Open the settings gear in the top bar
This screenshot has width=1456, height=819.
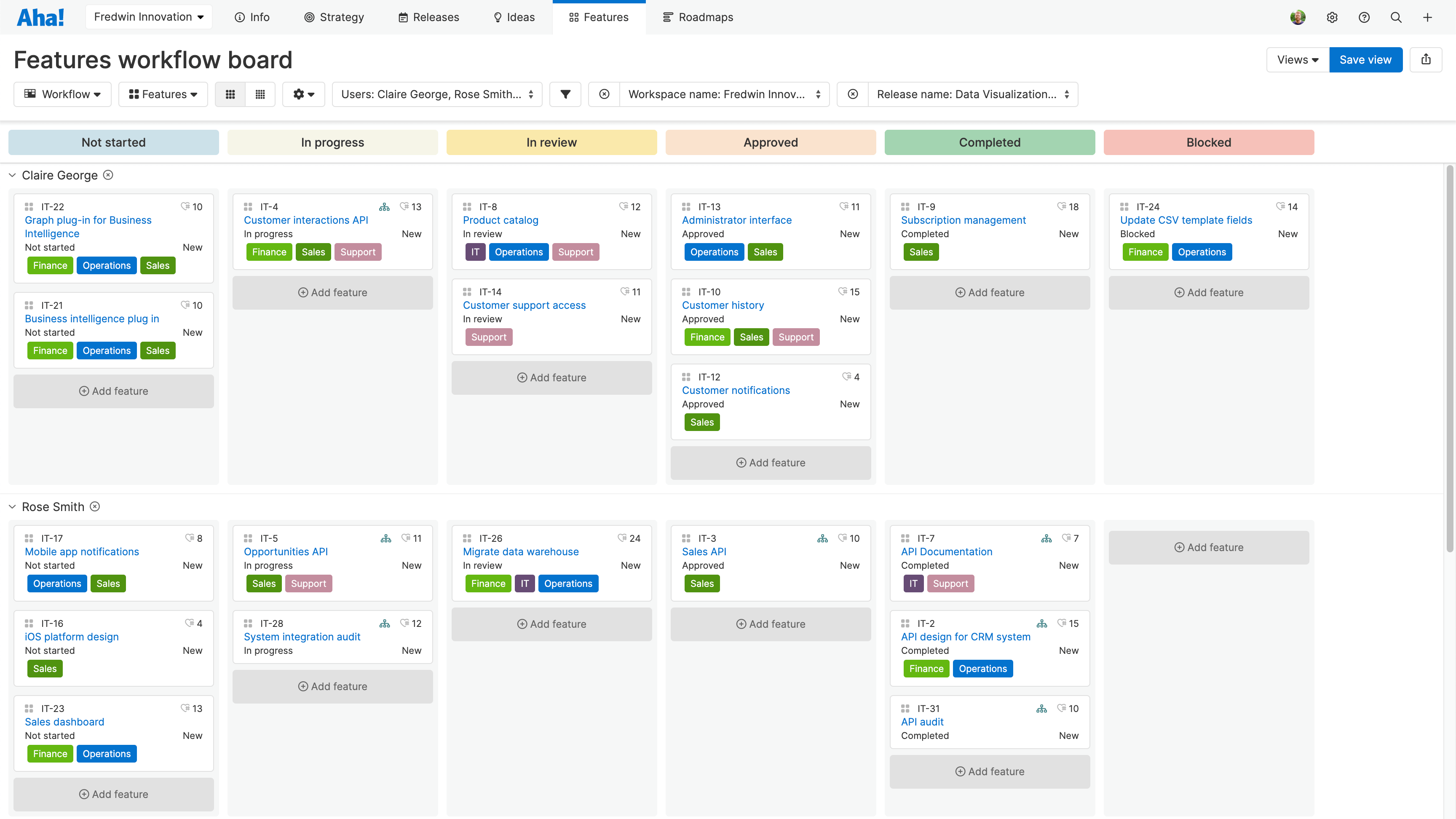tap(1332, 17)
